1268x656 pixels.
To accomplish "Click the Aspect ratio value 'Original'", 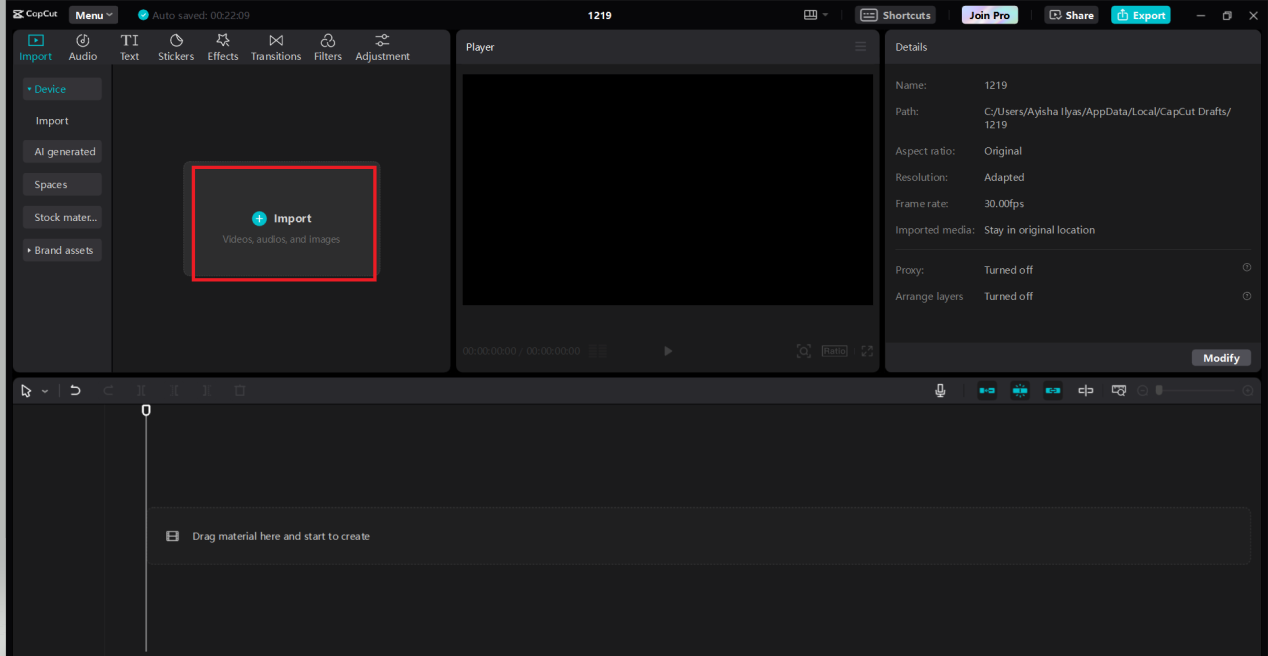I will coord(1003,152).
